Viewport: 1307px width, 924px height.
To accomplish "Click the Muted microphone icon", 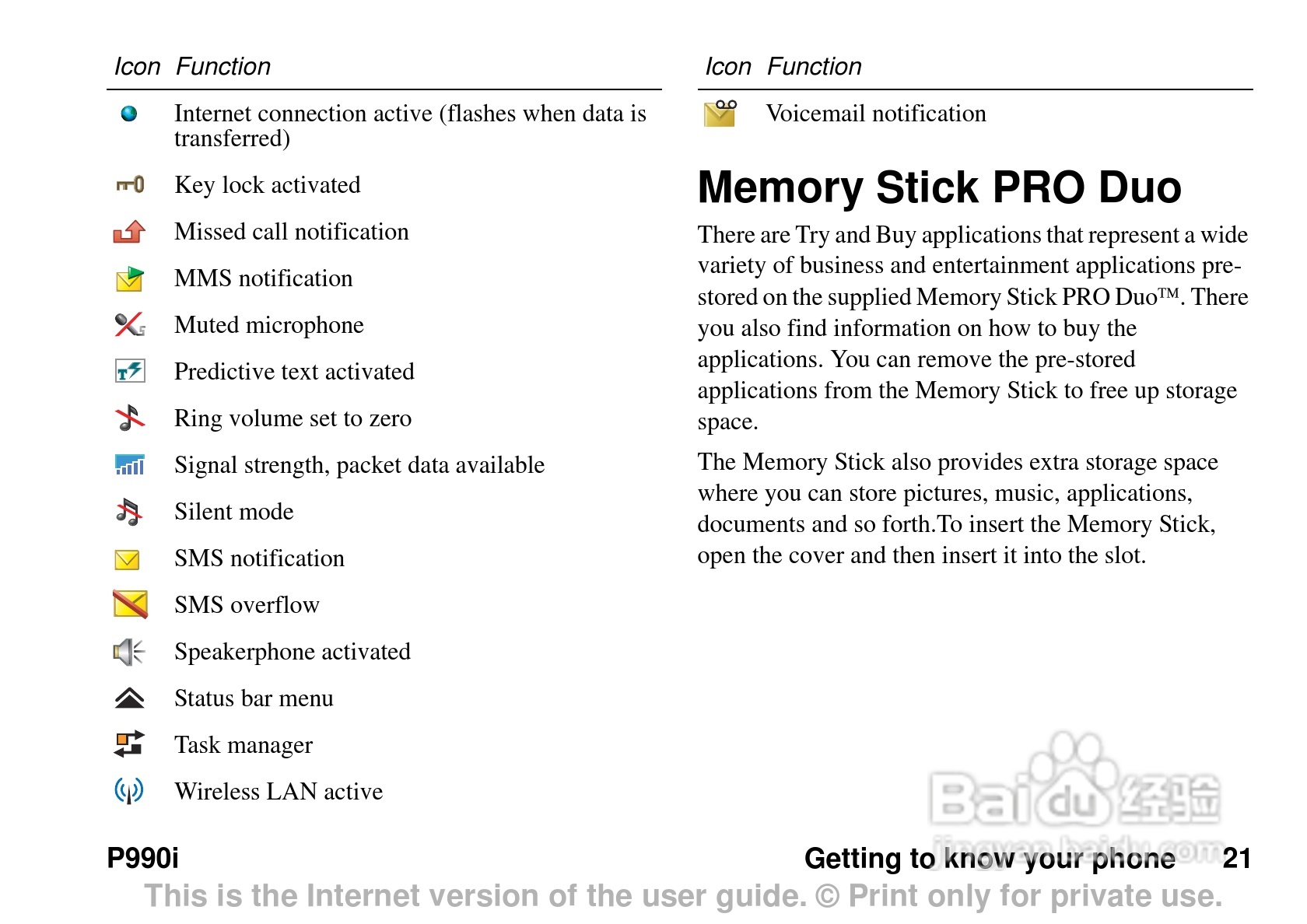I will (x=130, y=325).
